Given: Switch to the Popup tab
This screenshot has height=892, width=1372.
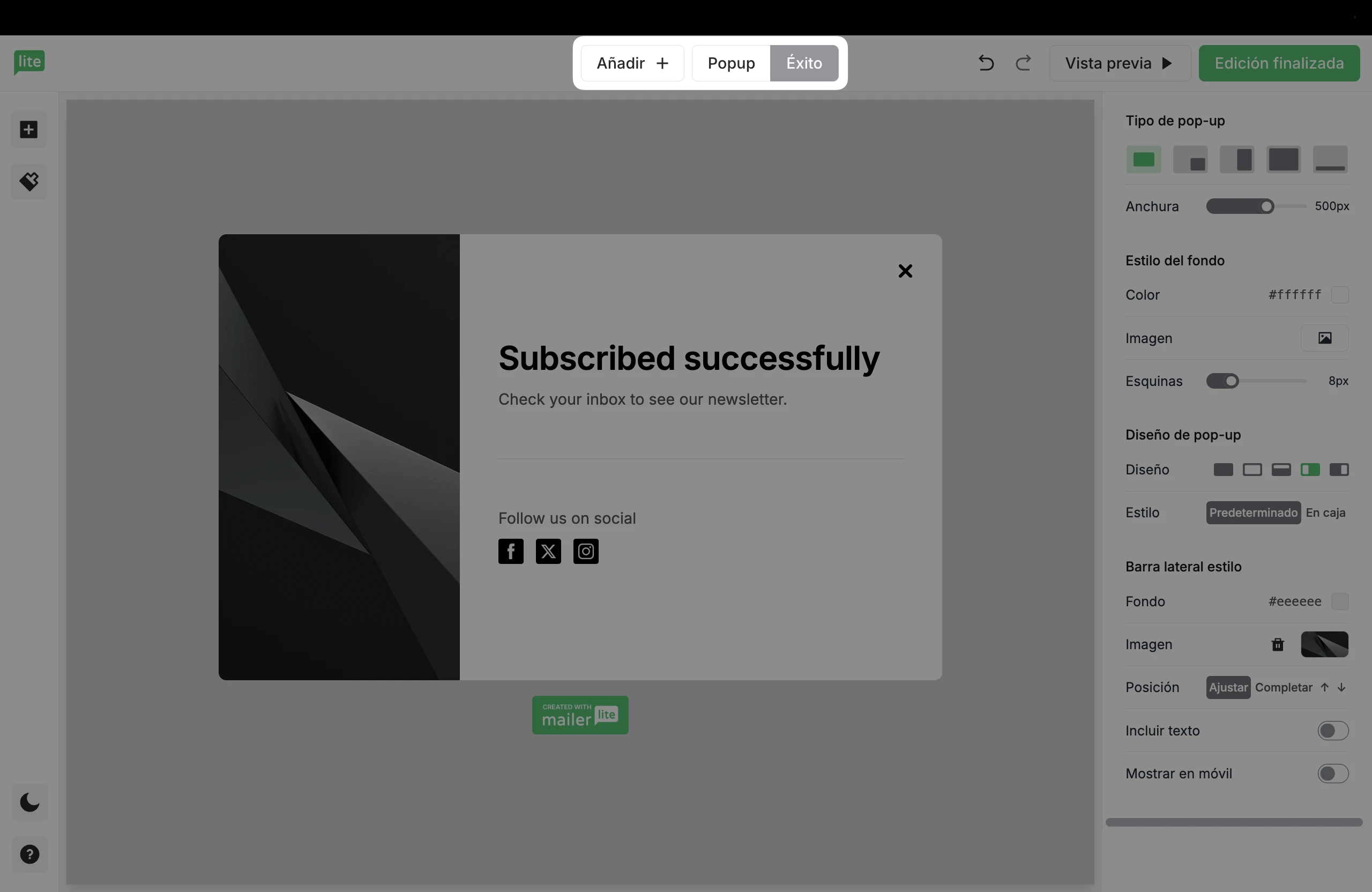Looking at the screenshot, I should tap(731, 63).
